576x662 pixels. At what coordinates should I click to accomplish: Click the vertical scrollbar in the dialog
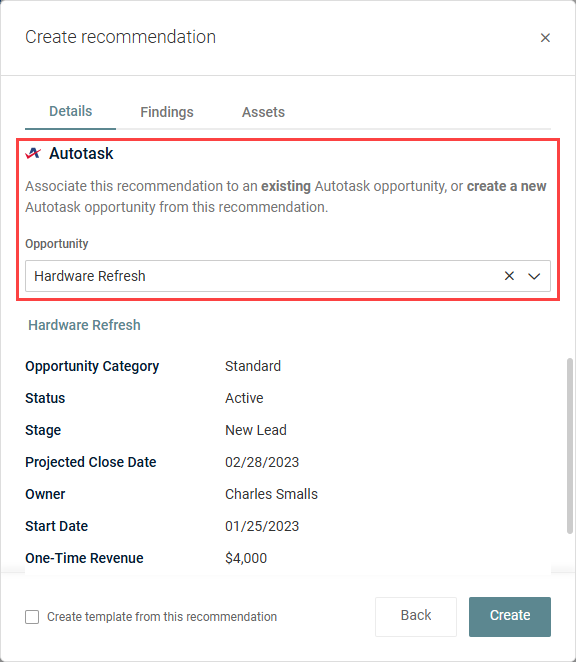pos(570,446)
